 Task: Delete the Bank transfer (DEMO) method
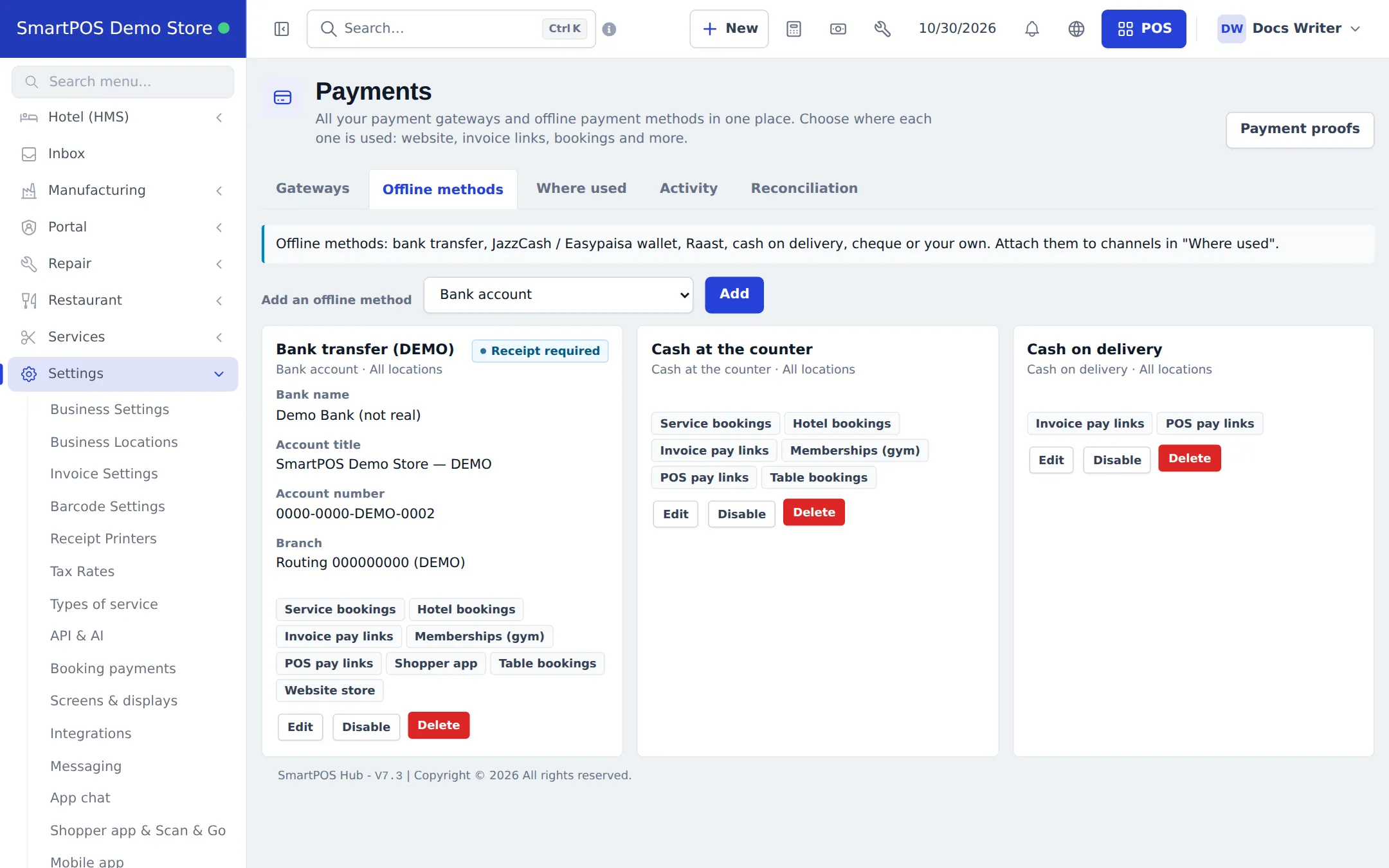(439, 725)
